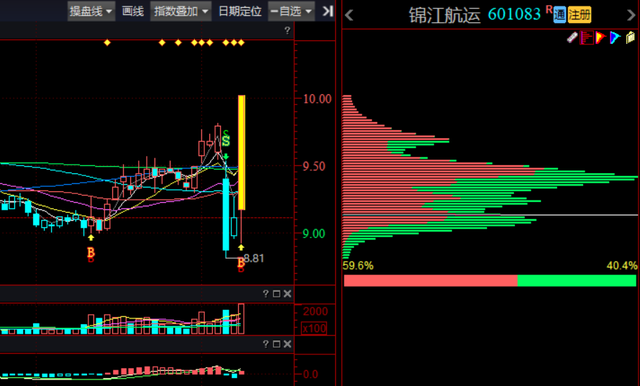Maximize the volume indicator panel
640x386 pixels.
tap(276, 294)
